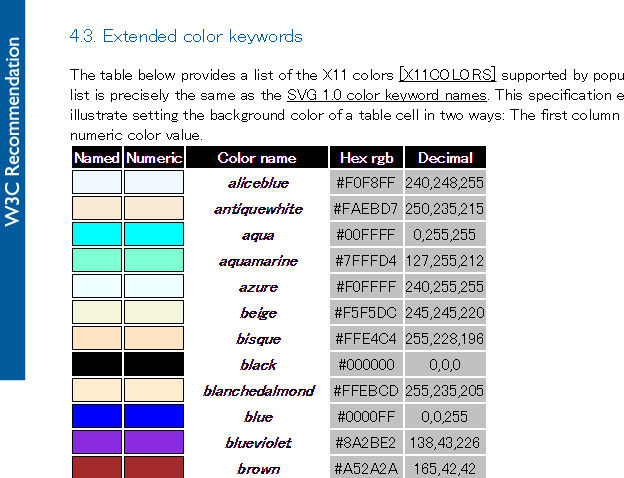Image resolution: width=624 pixels, height=478 pixels.
Task: Click the azure color name
Action: (258, 287)
